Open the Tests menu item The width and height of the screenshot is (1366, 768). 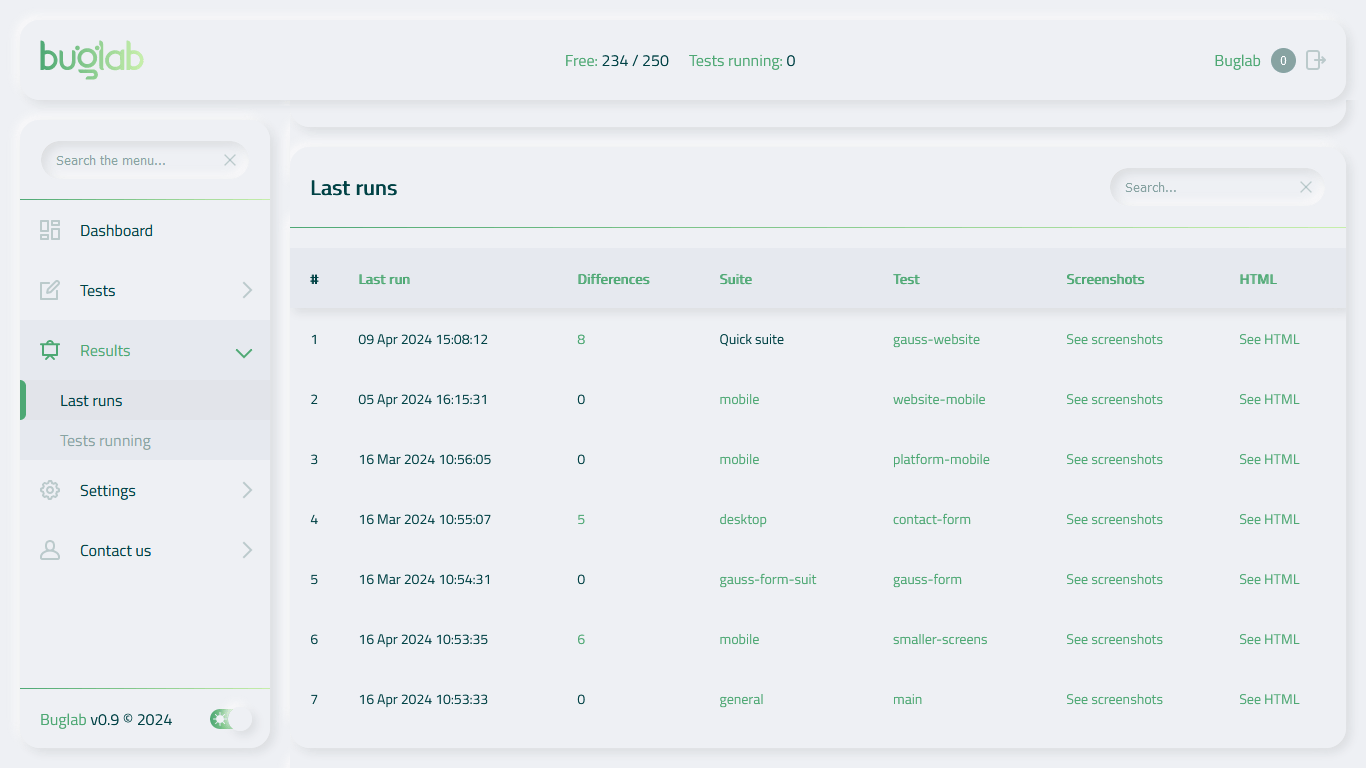point(145,290)
